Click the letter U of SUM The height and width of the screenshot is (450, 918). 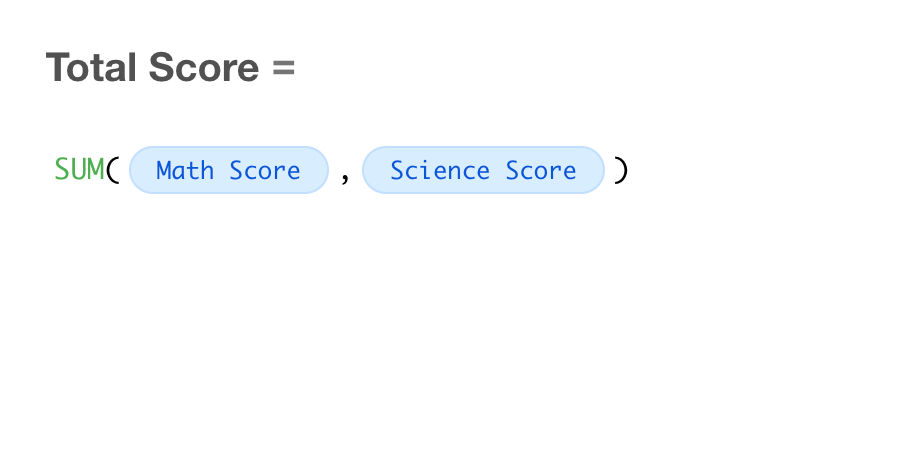point(79,170)
